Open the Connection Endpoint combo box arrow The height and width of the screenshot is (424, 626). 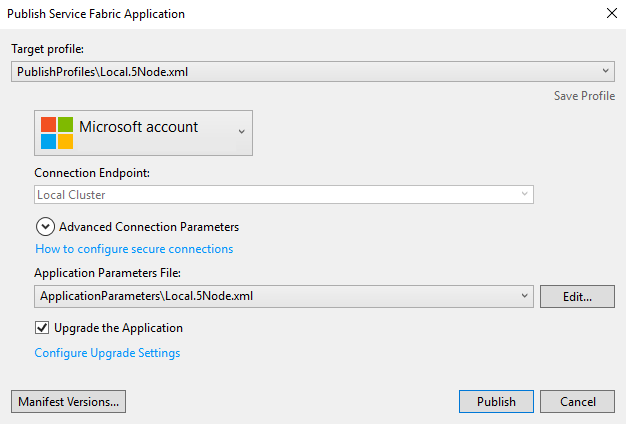524,194
